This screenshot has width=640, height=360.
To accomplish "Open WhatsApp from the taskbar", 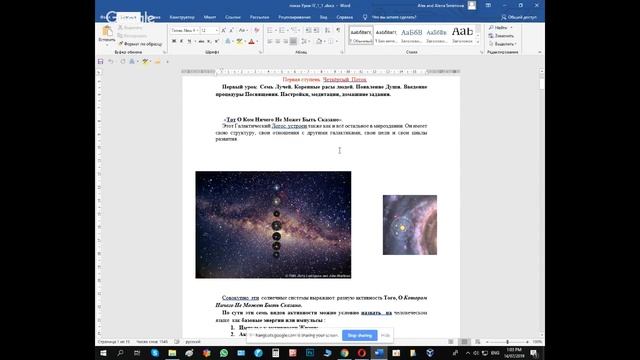I will pyautogui.click(x=224, y=353).
